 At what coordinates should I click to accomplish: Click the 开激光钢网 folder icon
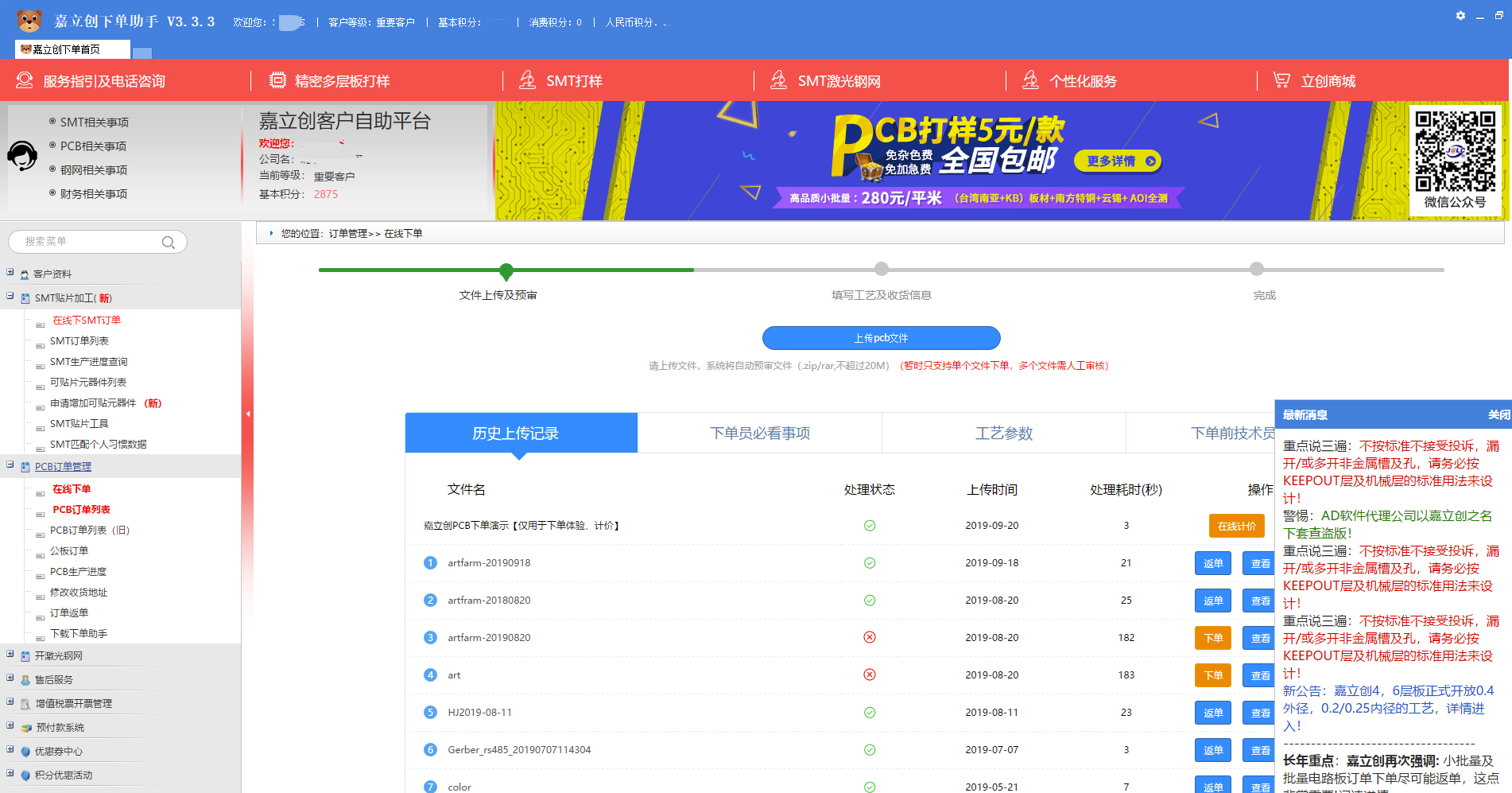[25, 656]
